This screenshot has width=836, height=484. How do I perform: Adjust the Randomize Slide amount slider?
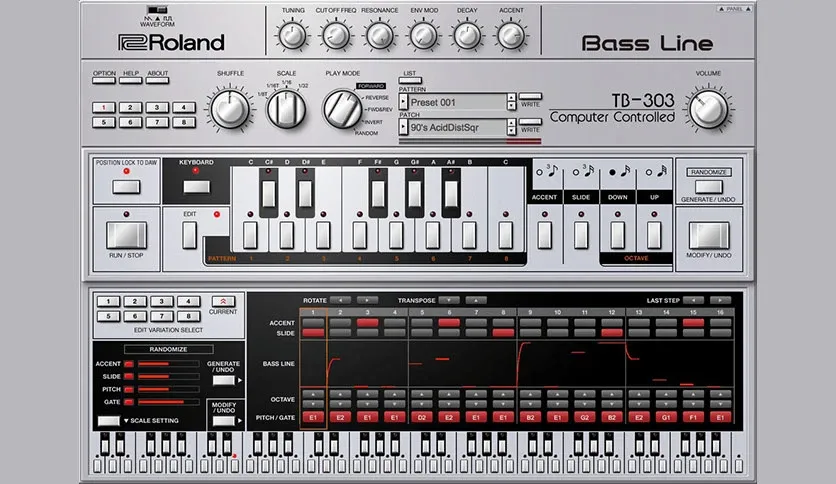click(168, 377)
